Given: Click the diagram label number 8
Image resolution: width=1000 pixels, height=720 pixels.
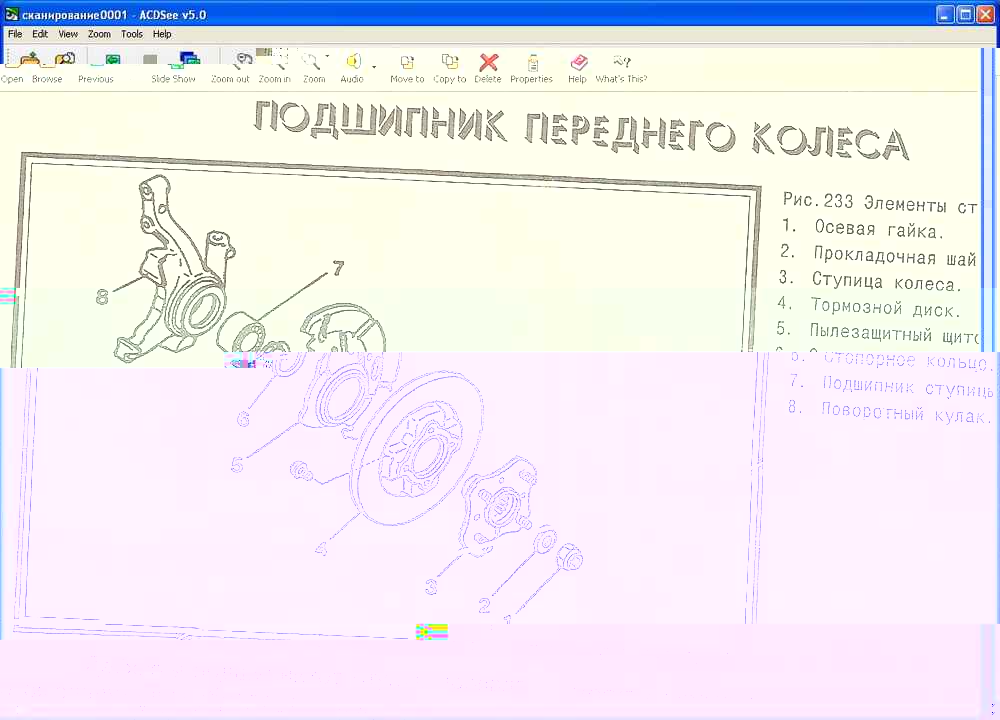Looking at the screenshot, I should coord(102,297).
